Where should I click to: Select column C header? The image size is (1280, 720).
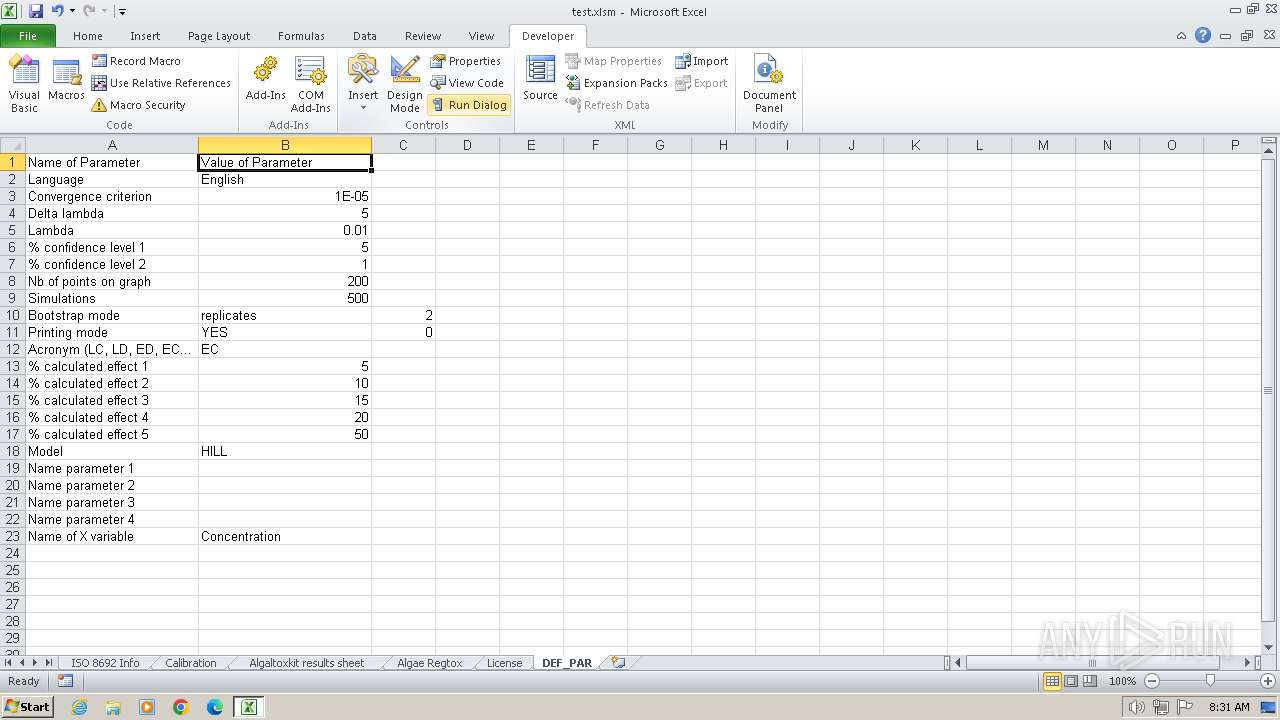403,145
